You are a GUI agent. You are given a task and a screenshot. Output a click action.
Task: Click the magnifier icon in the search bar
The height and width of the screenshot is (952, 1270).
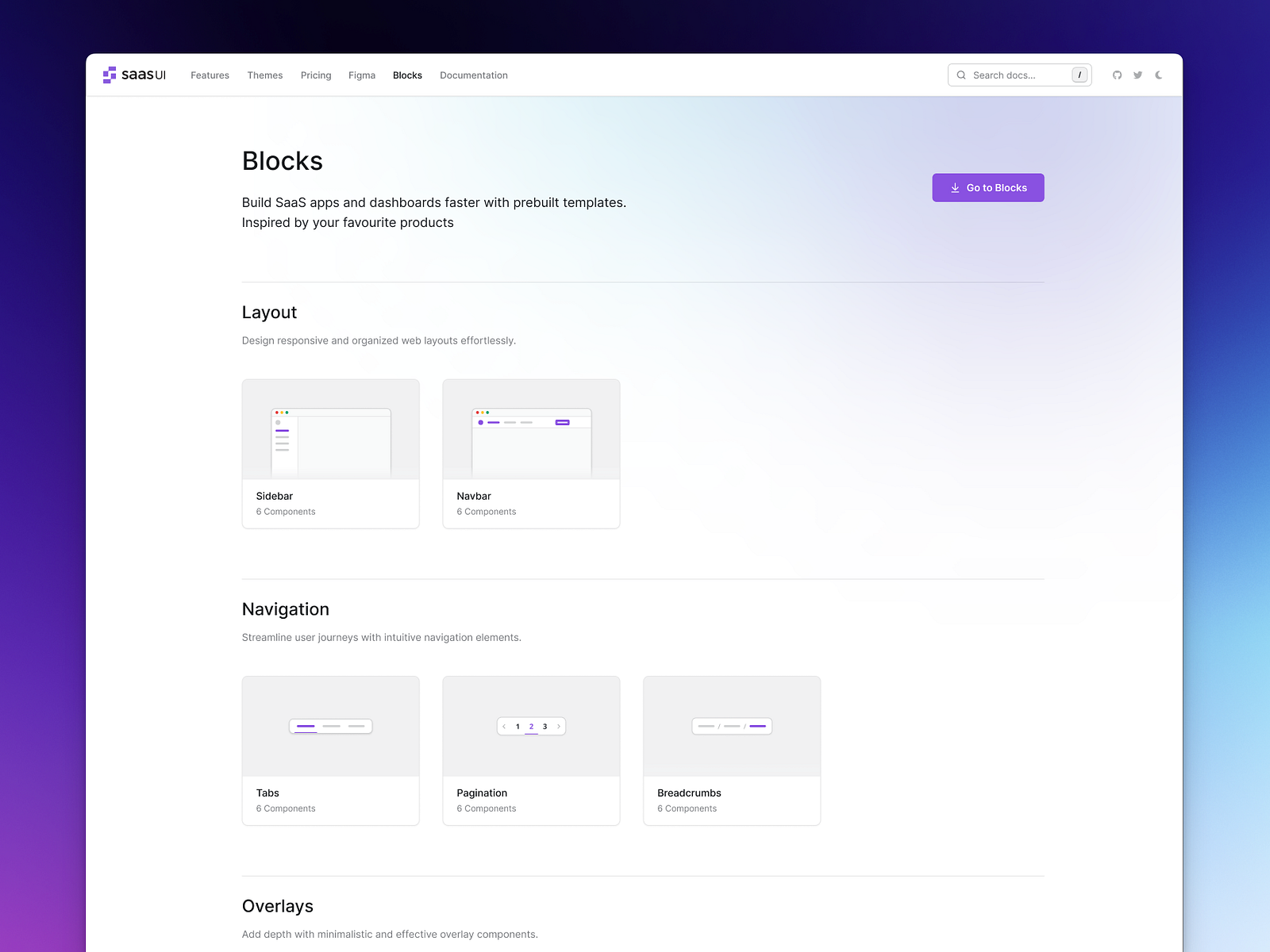click(961, 75)
